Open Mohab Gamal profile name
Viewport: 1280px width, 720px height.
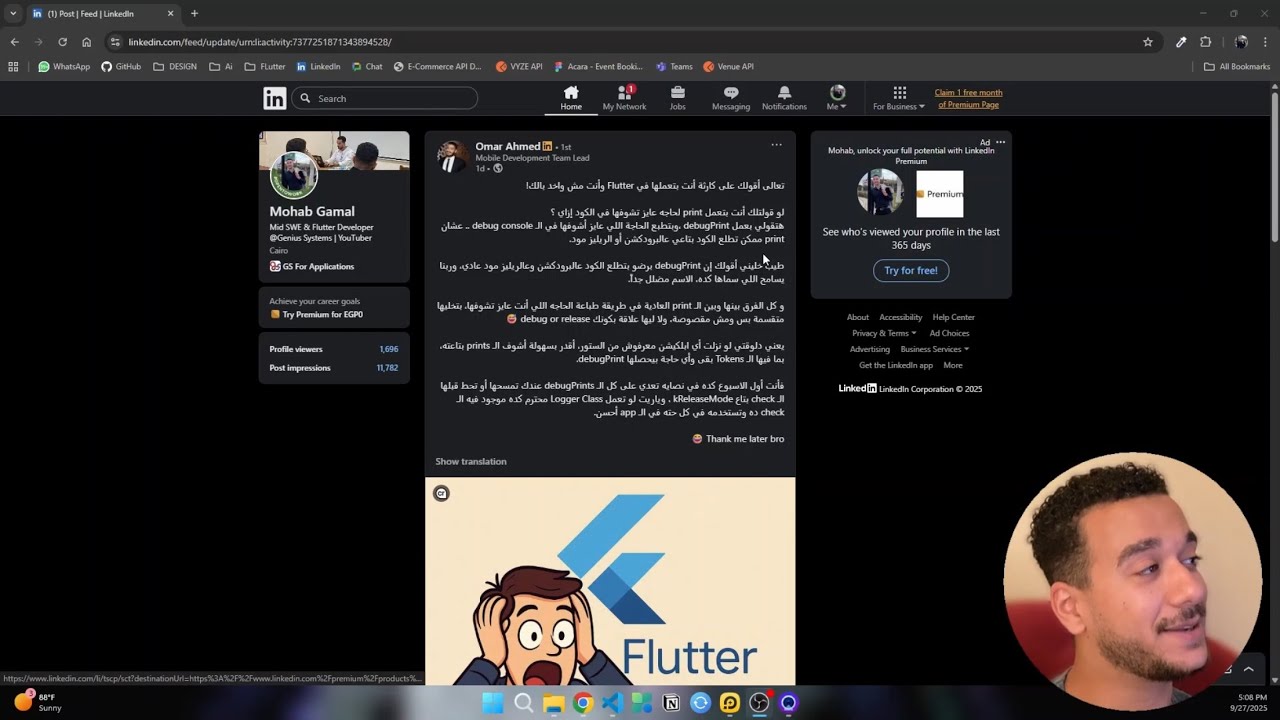coord(312,211)
